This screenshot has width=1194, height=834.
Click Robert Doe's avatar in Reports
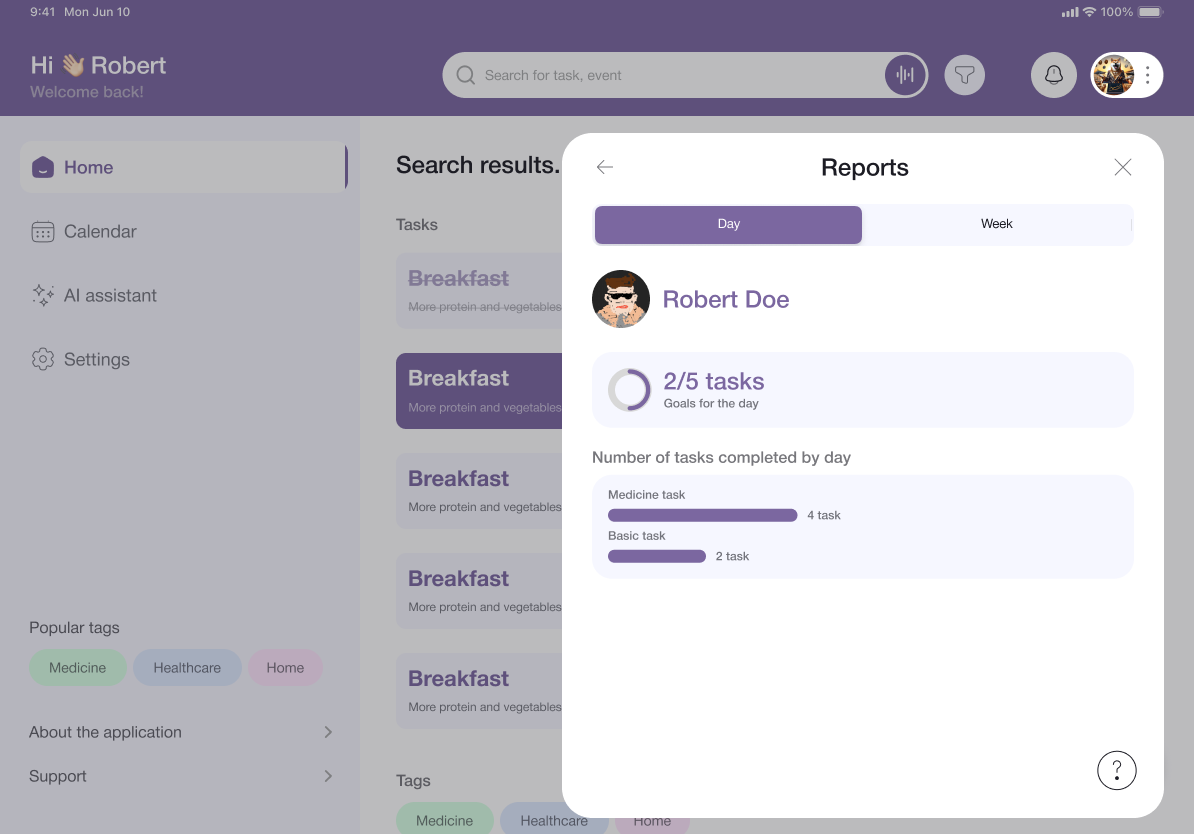tap(621, 299)
